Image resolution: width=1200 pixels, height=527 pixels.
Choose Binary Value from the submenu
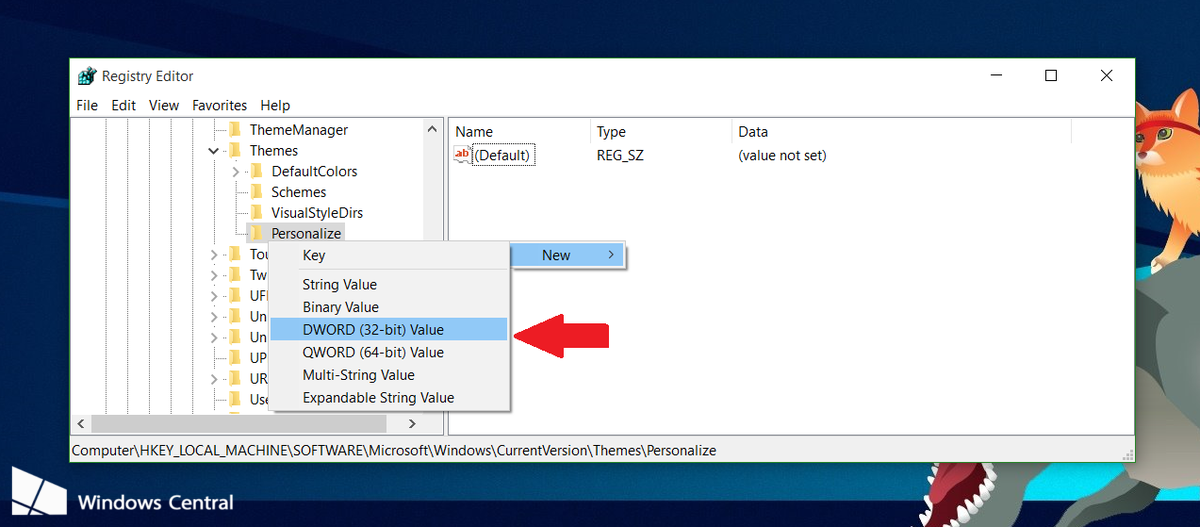point(391,307)
